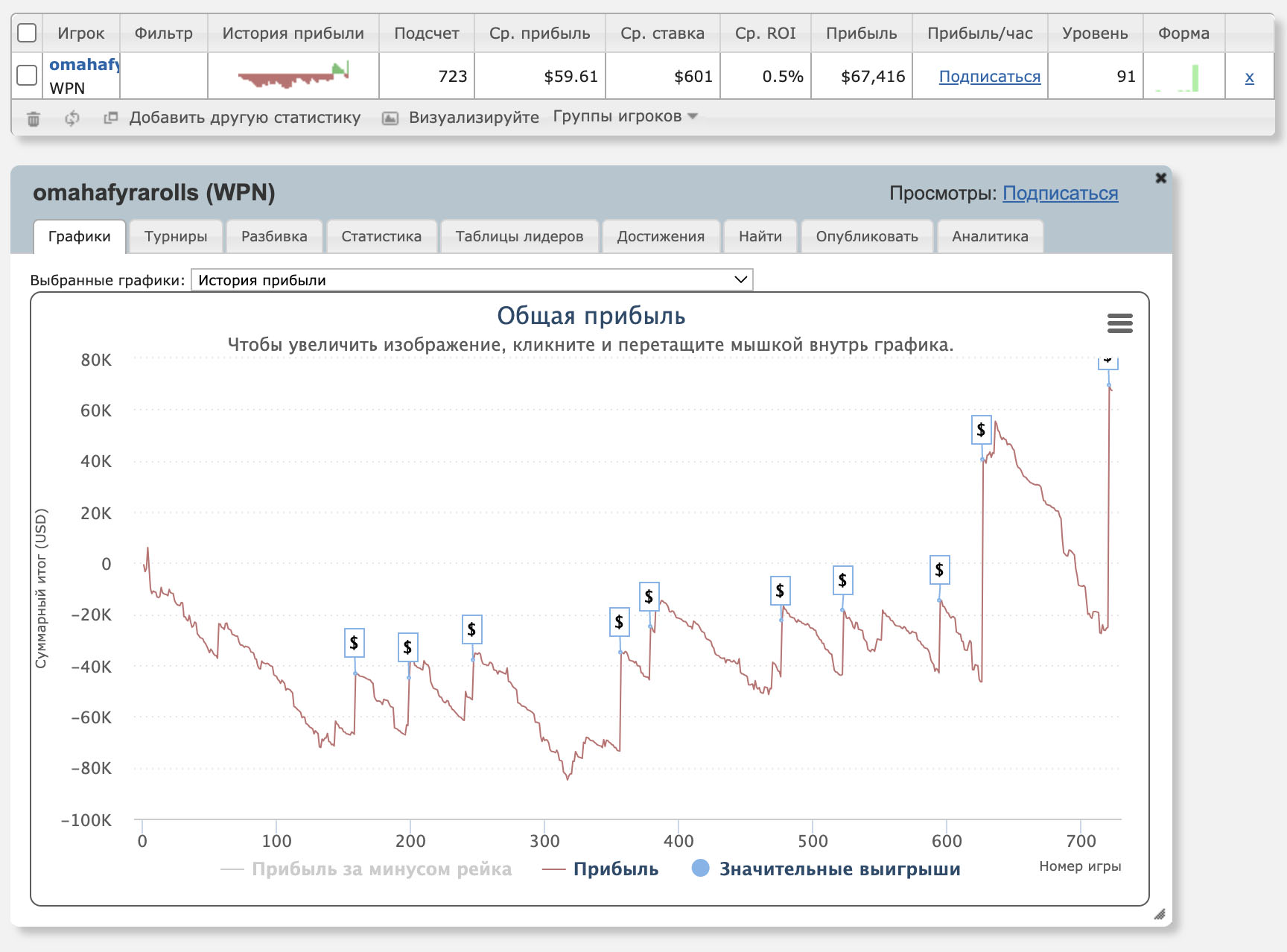
Task: Click the trash delete icon
Action: pos(34,118)
